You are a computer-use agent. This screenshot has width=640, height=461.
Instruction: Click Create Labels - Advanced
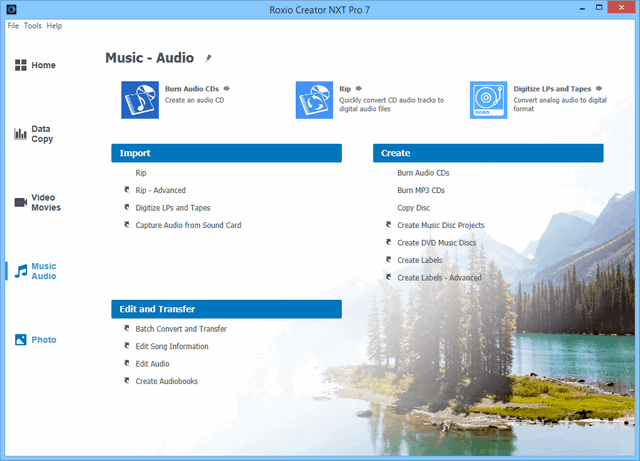(x=439, y=278)
